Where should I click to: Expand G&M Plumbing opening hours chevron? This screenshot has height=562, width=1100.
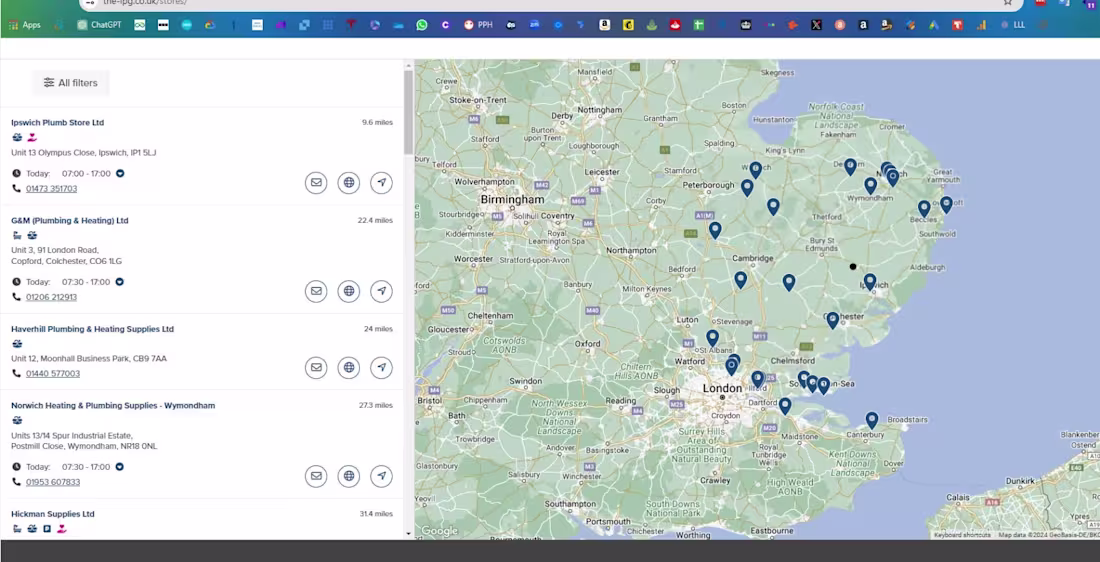[x=119, y=281]
